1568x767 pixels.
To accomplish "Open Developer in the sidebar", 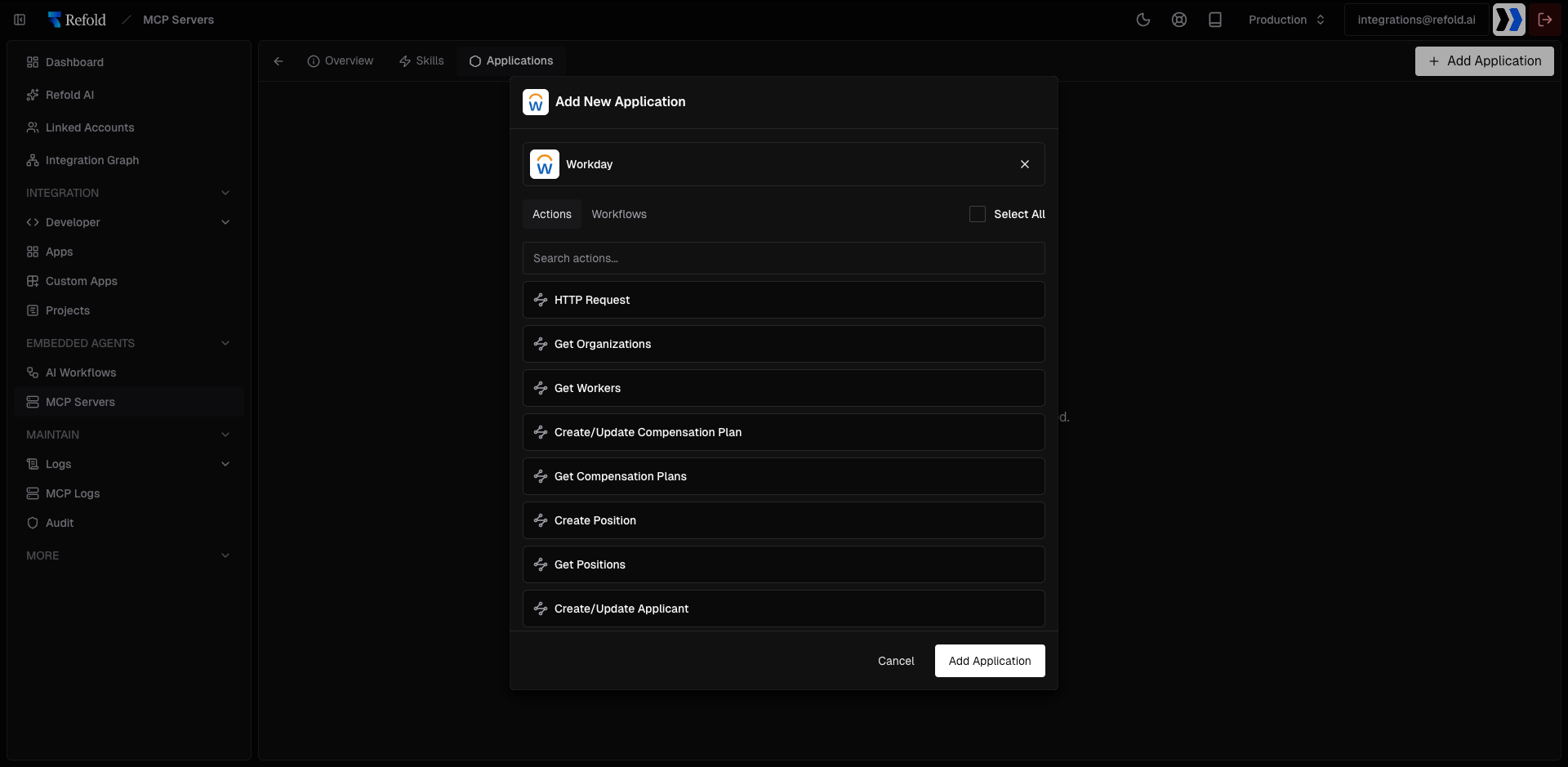I will pyautogui.click(x=129, y=222).
